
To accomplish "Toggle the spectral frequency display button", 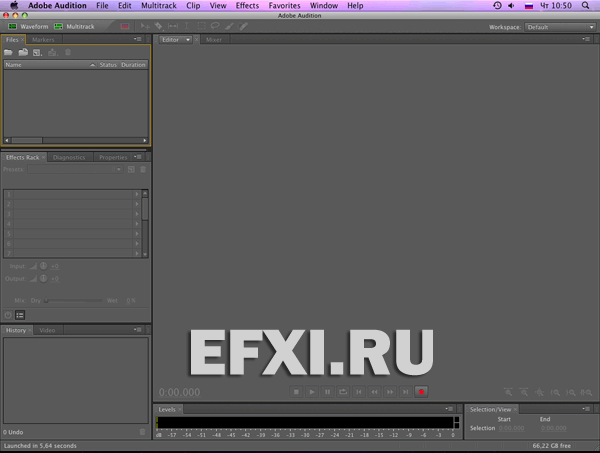I will pyautogui.click(x=125, y=26).
